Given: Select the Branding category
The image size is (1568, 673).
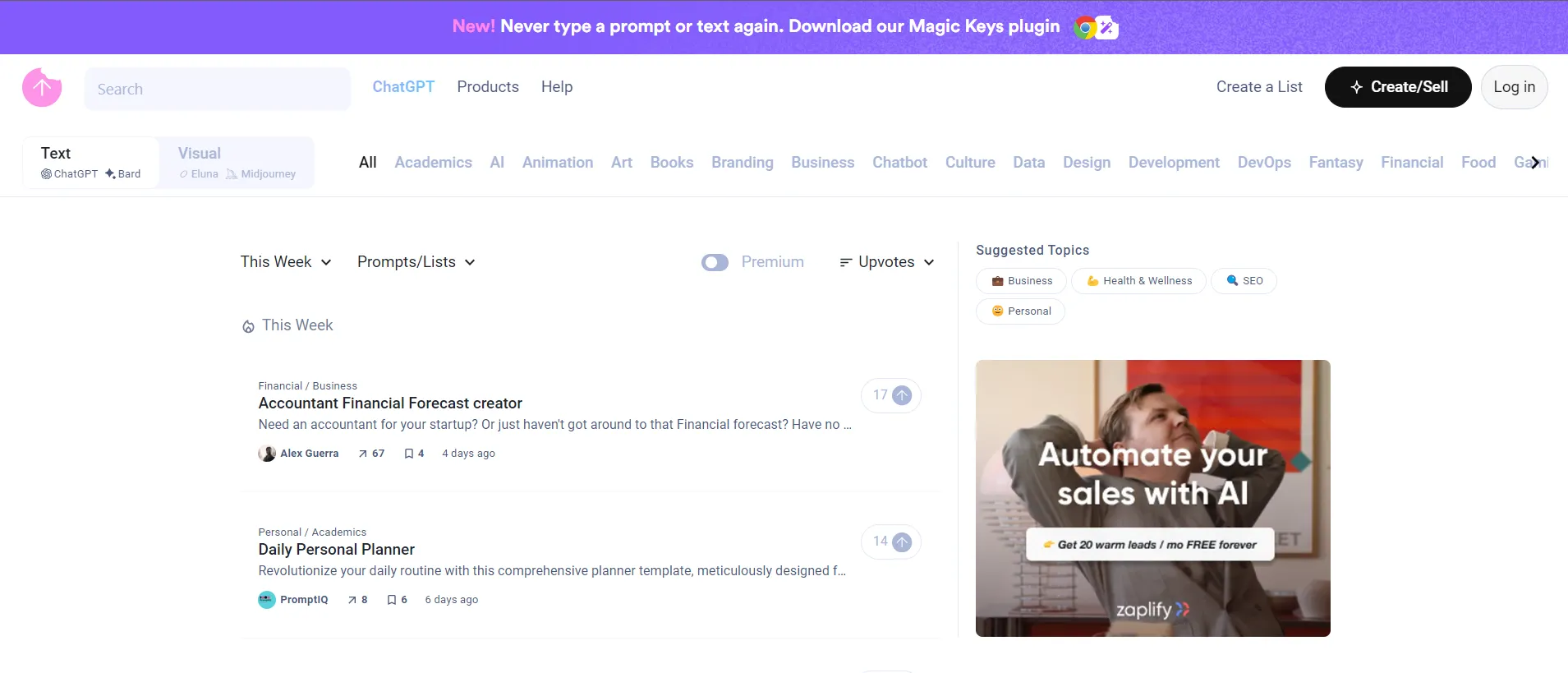Looking at the screenshot, I should [x=743, y=163].
